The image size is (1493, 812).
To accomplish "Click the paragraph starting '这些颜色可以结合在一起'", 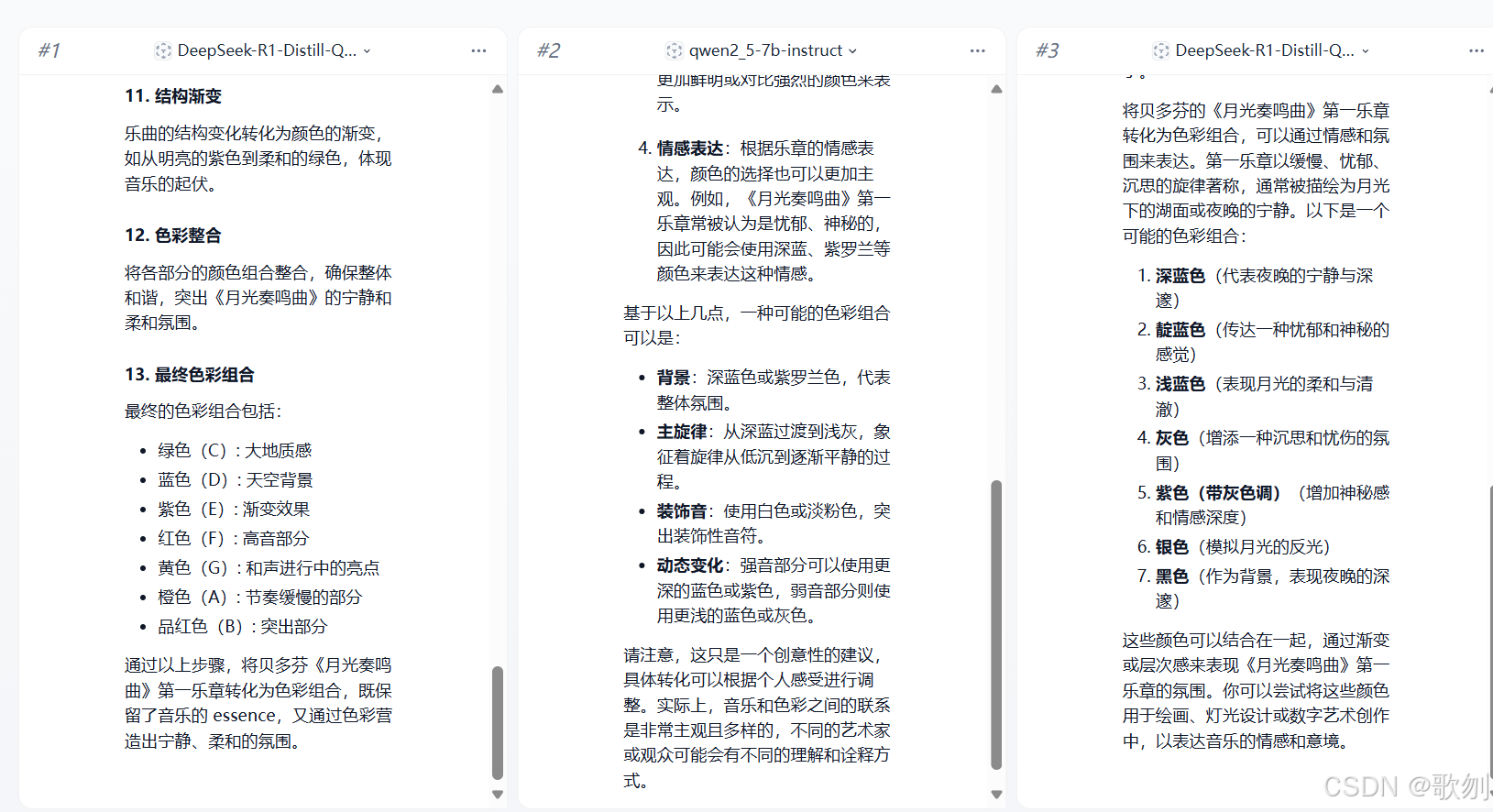I will [1256, 690].
